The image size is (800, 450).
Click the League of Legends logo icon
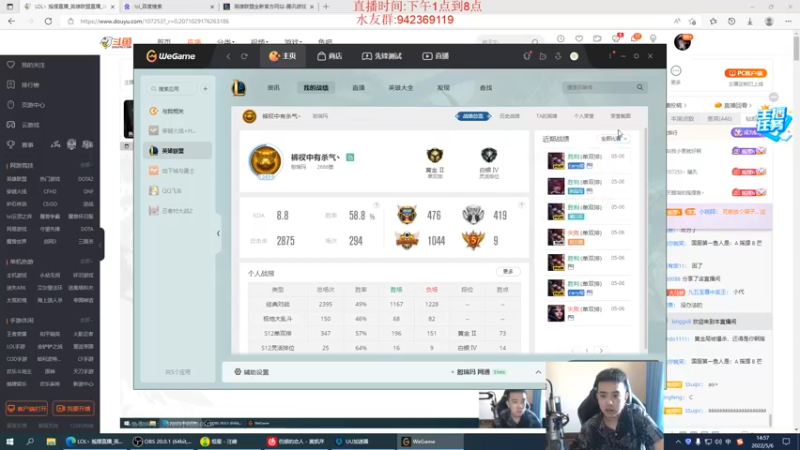239,88
